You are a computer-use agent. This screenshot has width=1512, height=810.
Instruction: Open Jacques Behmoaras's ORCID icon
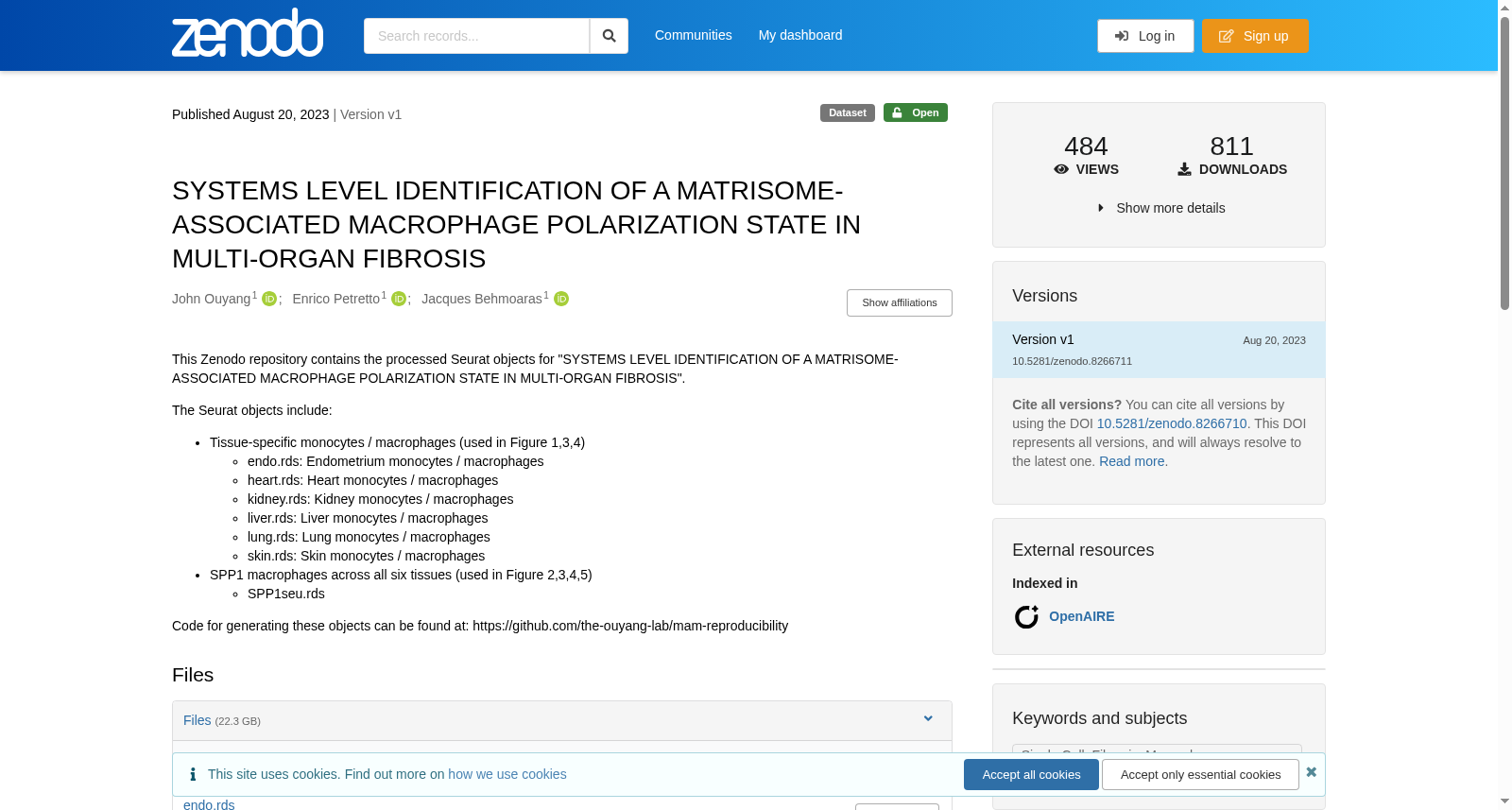(561, 299)
